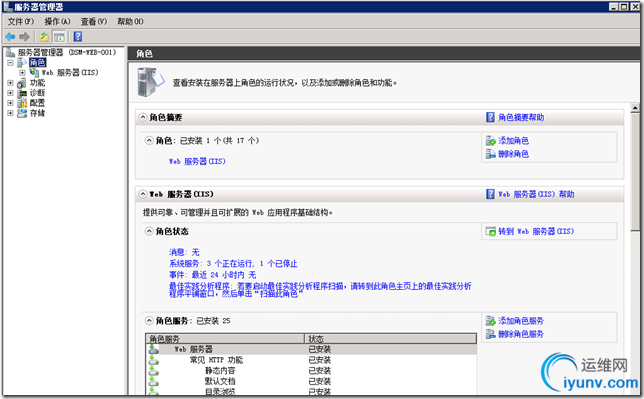Click the 添加角色服务 link
644x399 pixels.
521,321
